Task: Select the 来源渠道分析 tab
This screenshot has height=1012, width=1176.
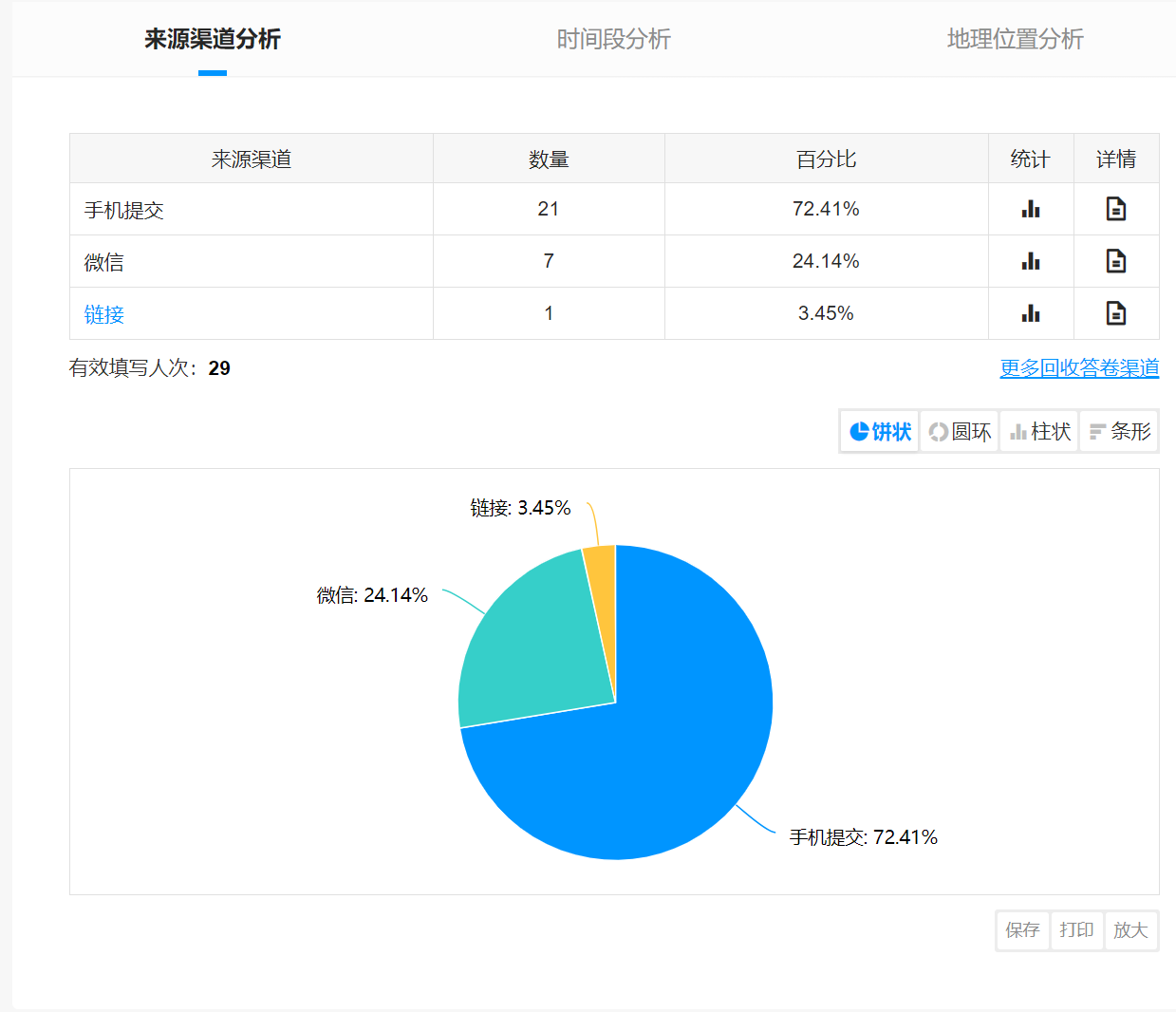Action: click(213, 39)
